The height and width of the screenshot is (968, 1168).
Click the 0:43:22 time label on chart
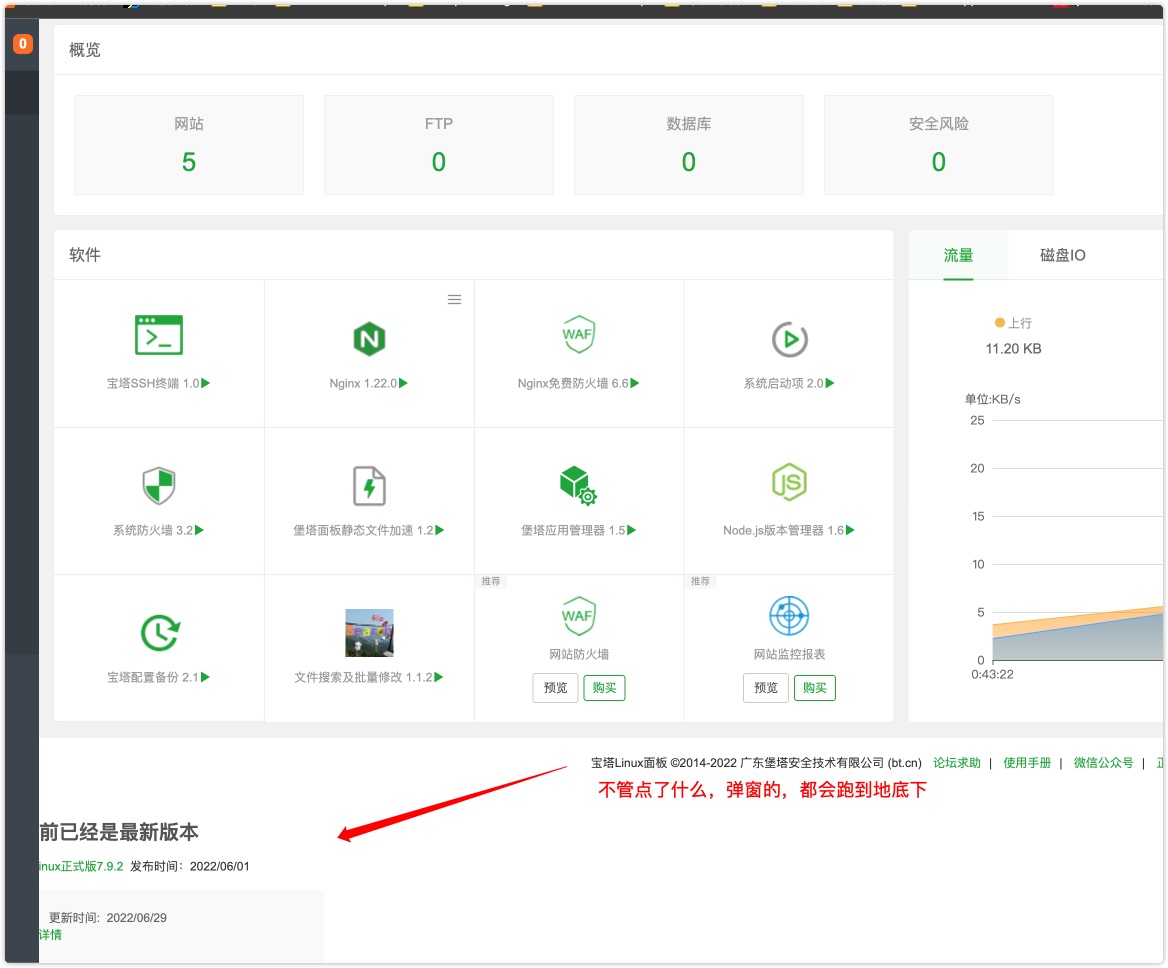click(992, 674)
